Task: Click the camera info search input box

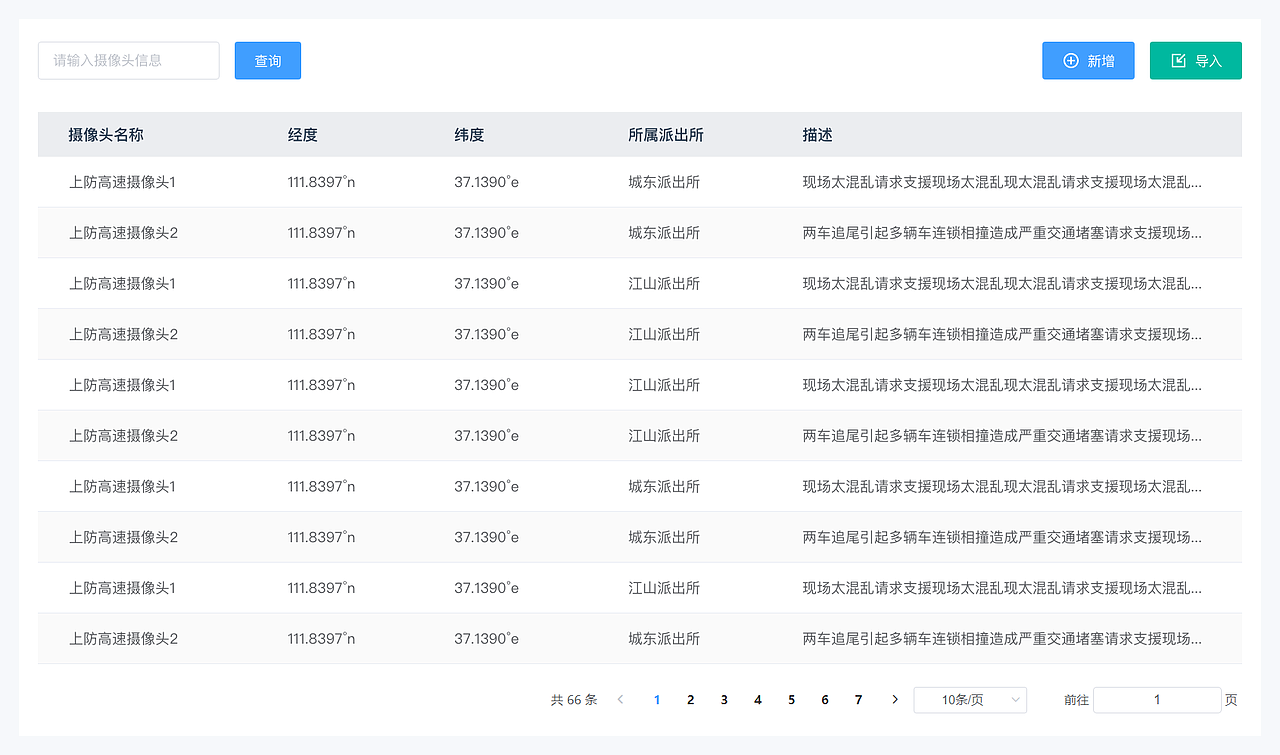Action: click(x=128, y=60)
